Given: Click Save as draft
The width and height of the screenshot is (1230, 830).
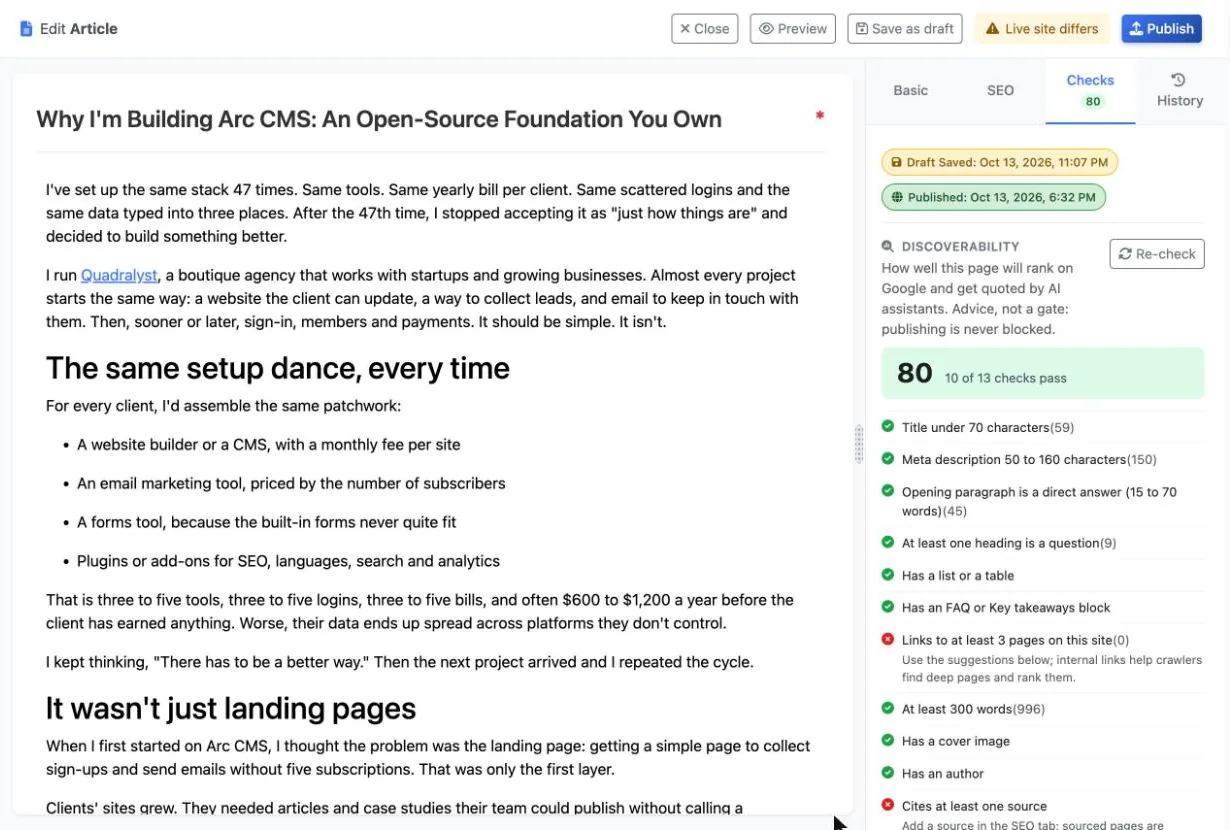Looking at the screenshot, I should (905, 29).
